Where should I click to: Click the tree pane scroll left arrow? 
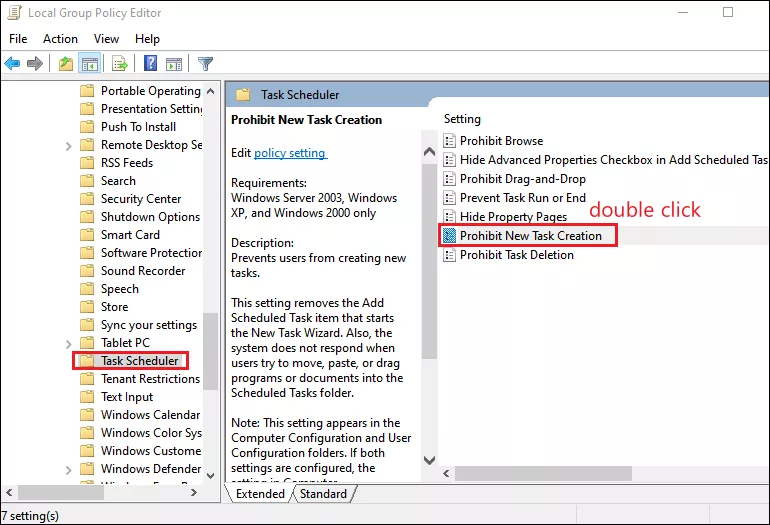9,492
